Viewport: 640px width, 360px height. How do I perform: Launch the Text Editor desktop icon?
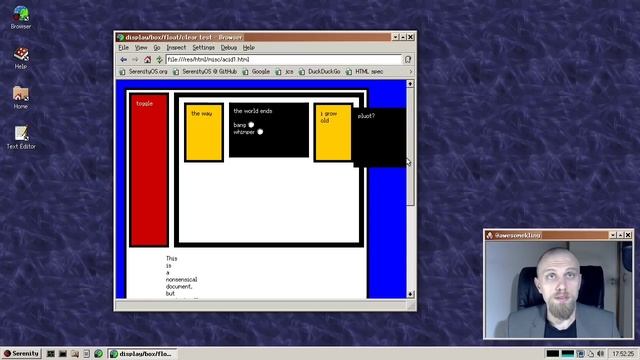point(21,138)
